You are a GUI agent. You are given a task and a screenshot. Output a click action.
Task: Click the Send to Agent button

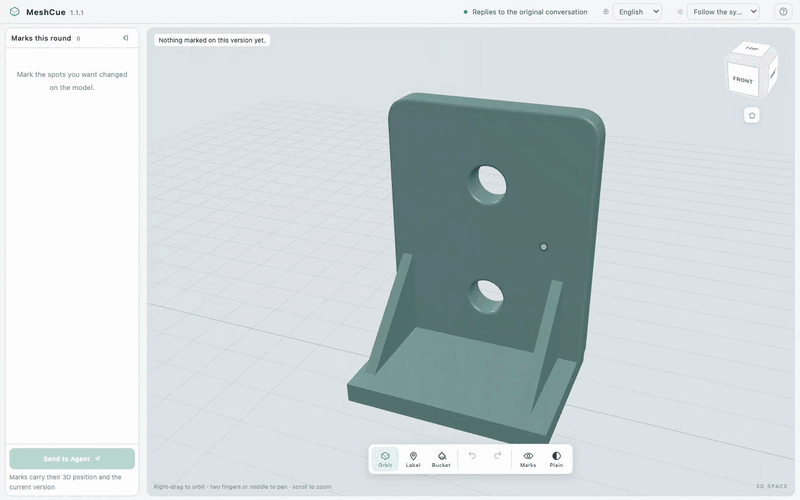pos(72,459)
